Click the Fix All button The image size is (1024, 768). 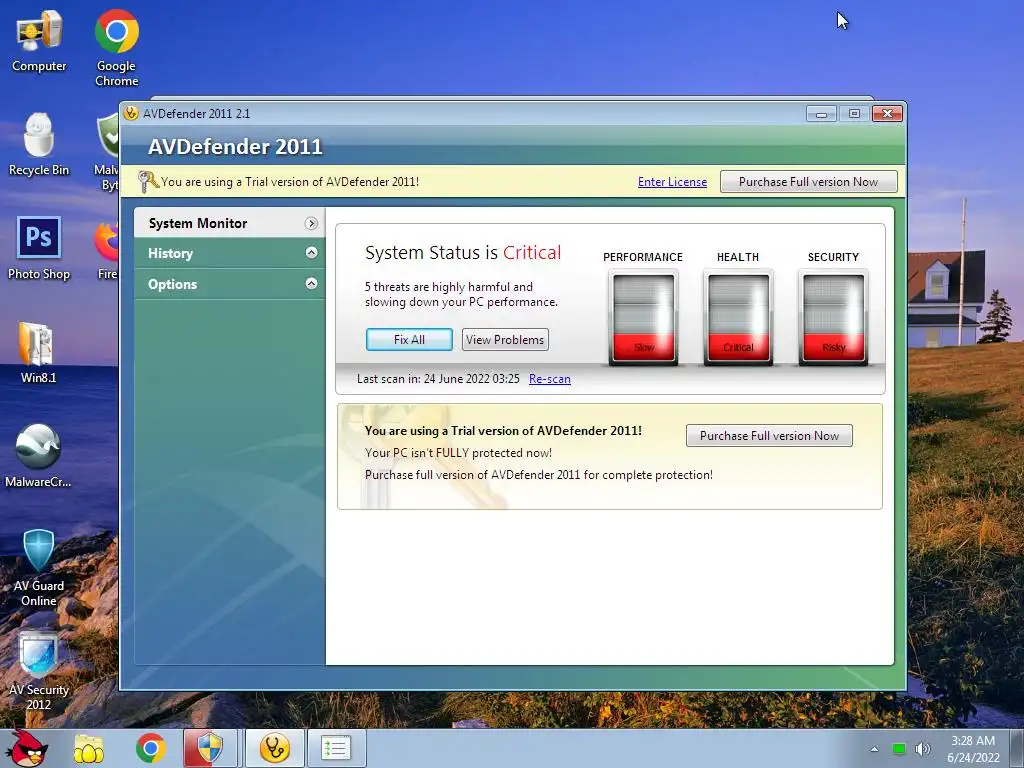(409, 340)
